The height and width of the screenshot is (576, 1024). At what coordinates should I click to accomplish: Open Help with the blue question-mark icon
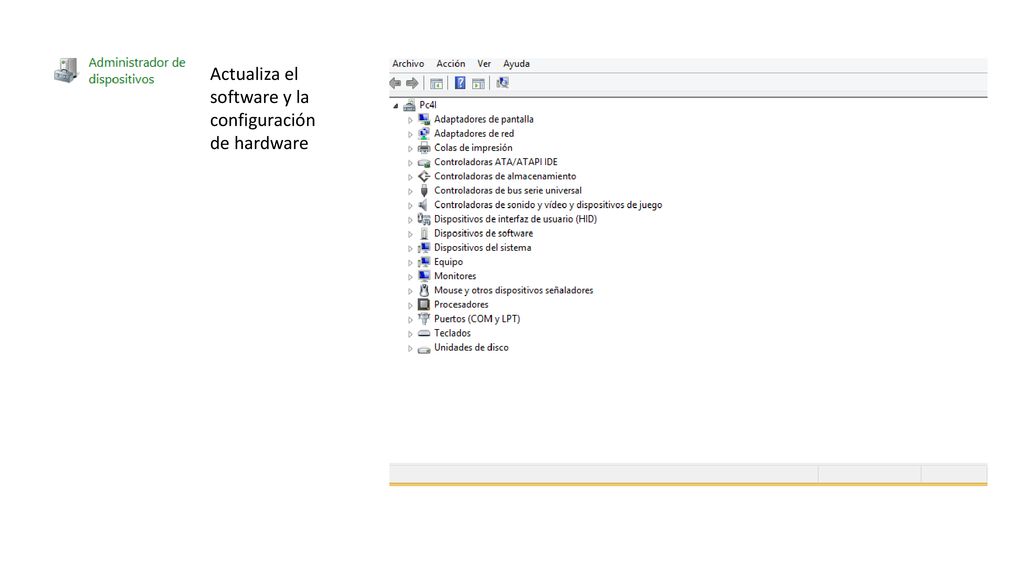460,83
